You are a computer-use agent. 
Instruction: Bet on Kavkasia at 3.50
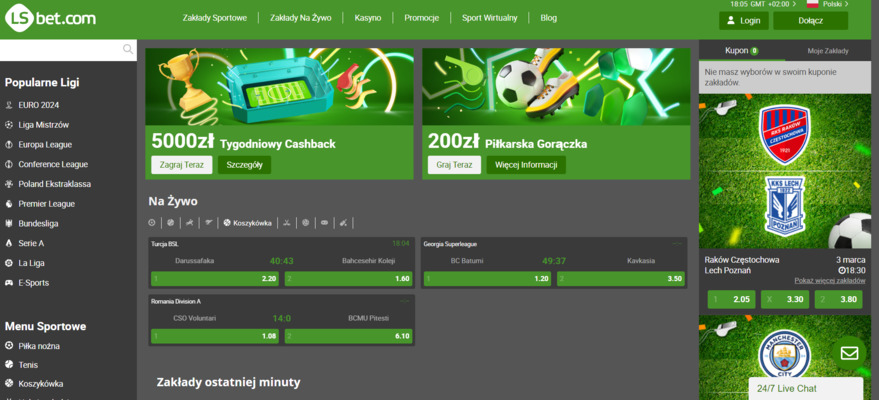621,278
